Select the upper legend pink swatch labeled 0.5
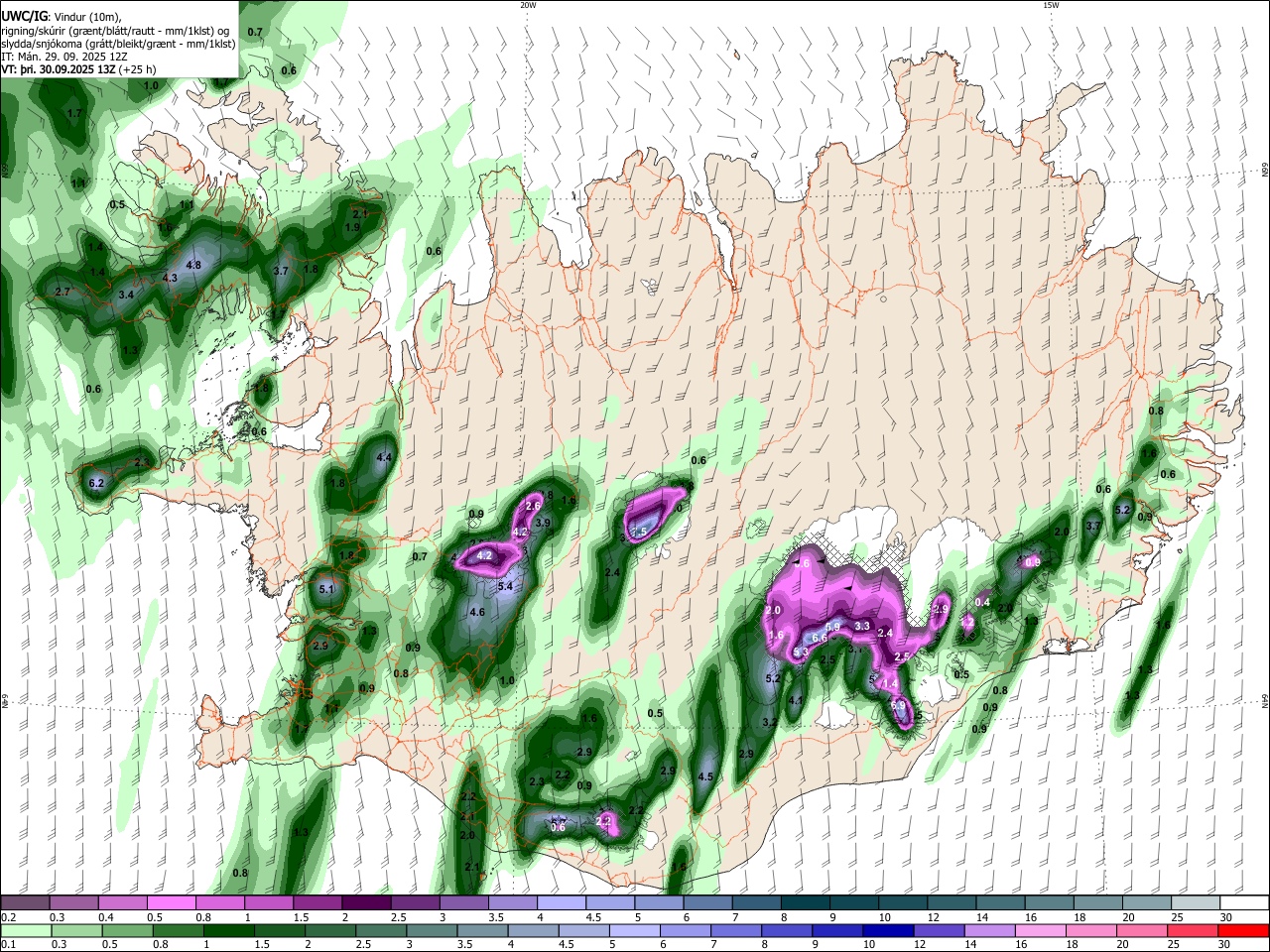This screenshot has height=952, width=1270. tap(171, 903)
